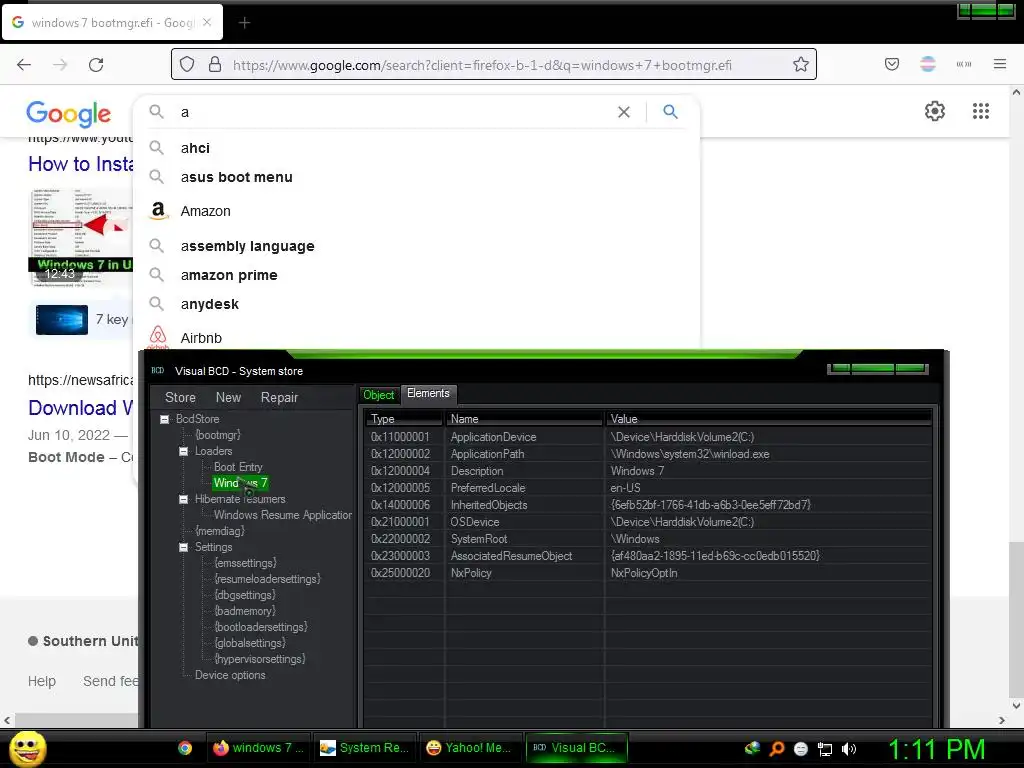Open Google Settings gear icon
The width and height of the screenshot is (1024, 768).
(x=935, y=111)
